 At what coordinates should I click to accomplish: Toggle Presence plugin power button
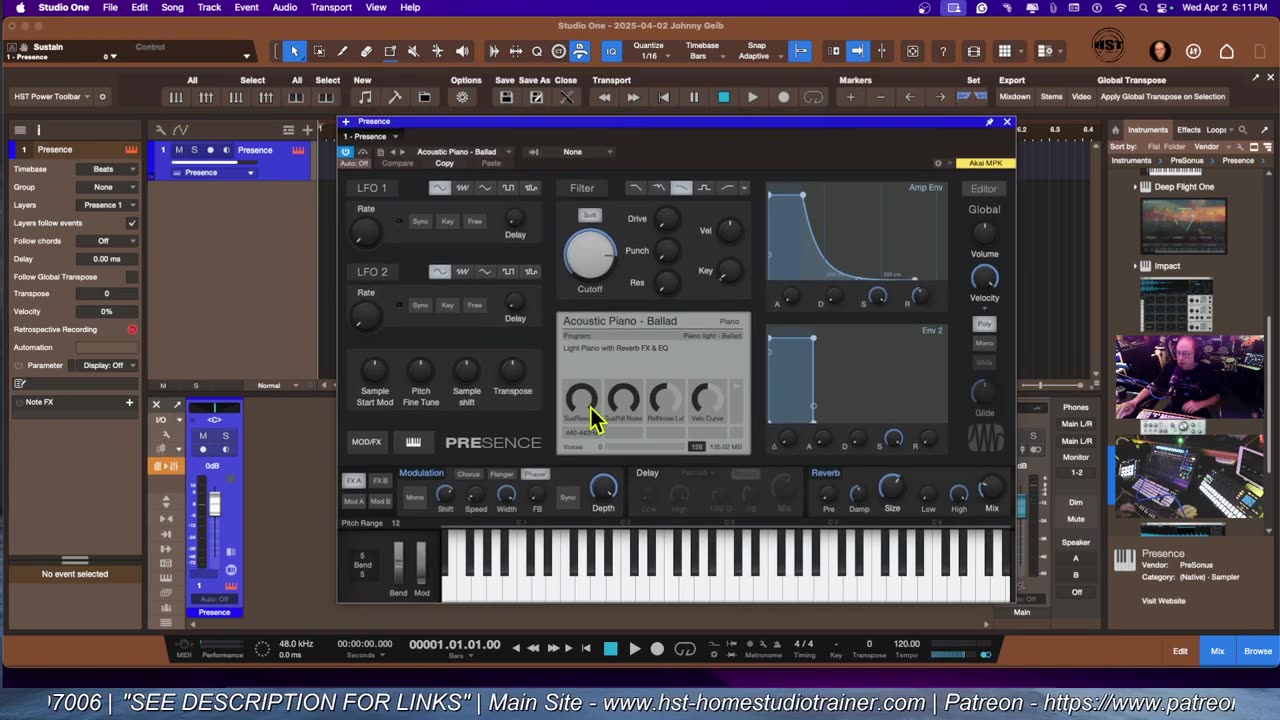coord(346,152)
